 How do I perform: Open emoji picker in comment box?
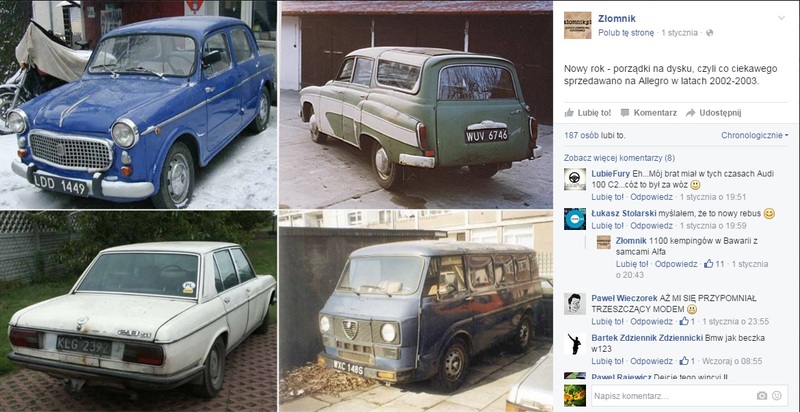tap(777, 396)
